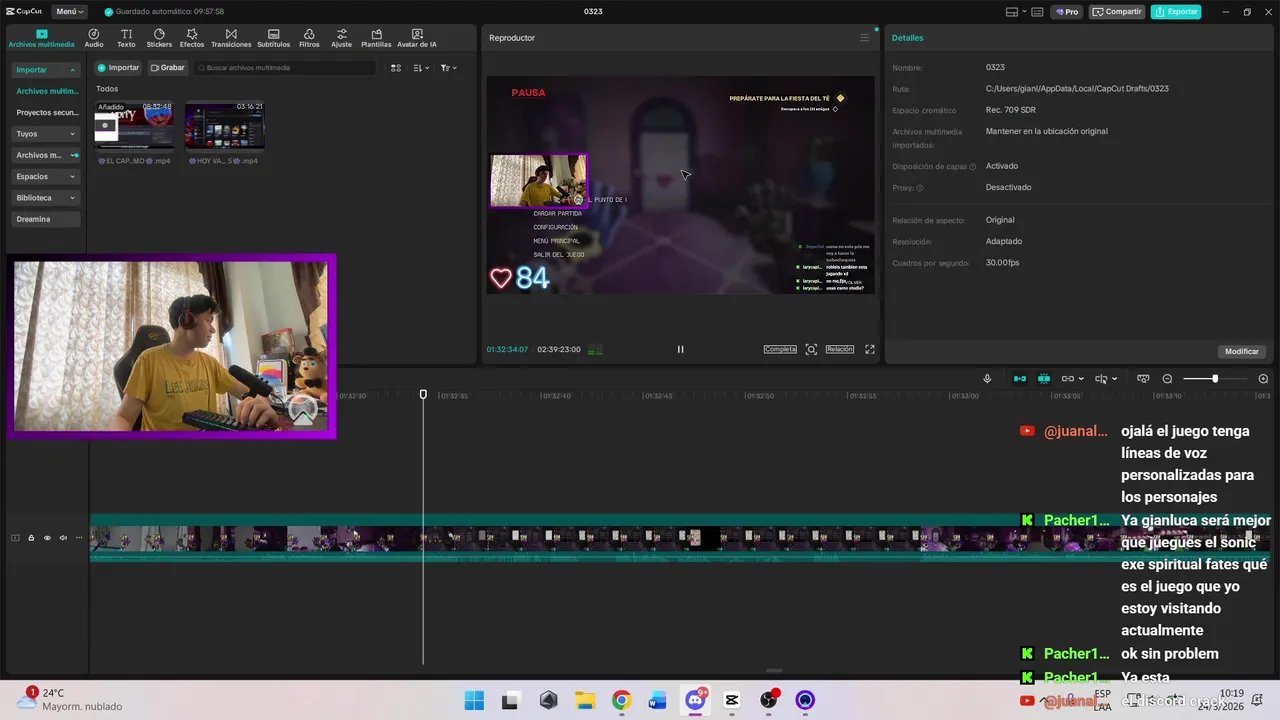Image resolution: width=1280 pixels, height=720 pixels.
Task: Open the Texto panel
Action: pyautogui.click(x=126, y=38)
